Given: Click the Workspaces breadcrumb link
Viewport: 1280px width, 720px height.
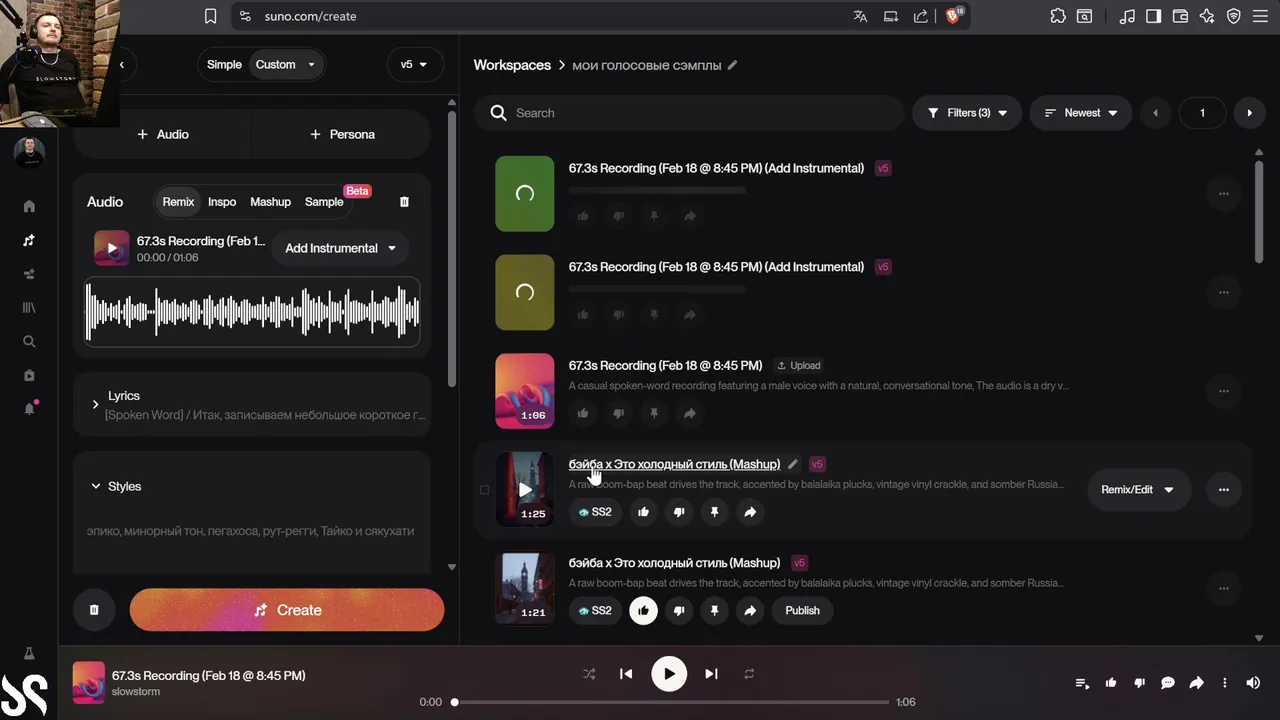Looking at the screenshot, I should (512, 65).
